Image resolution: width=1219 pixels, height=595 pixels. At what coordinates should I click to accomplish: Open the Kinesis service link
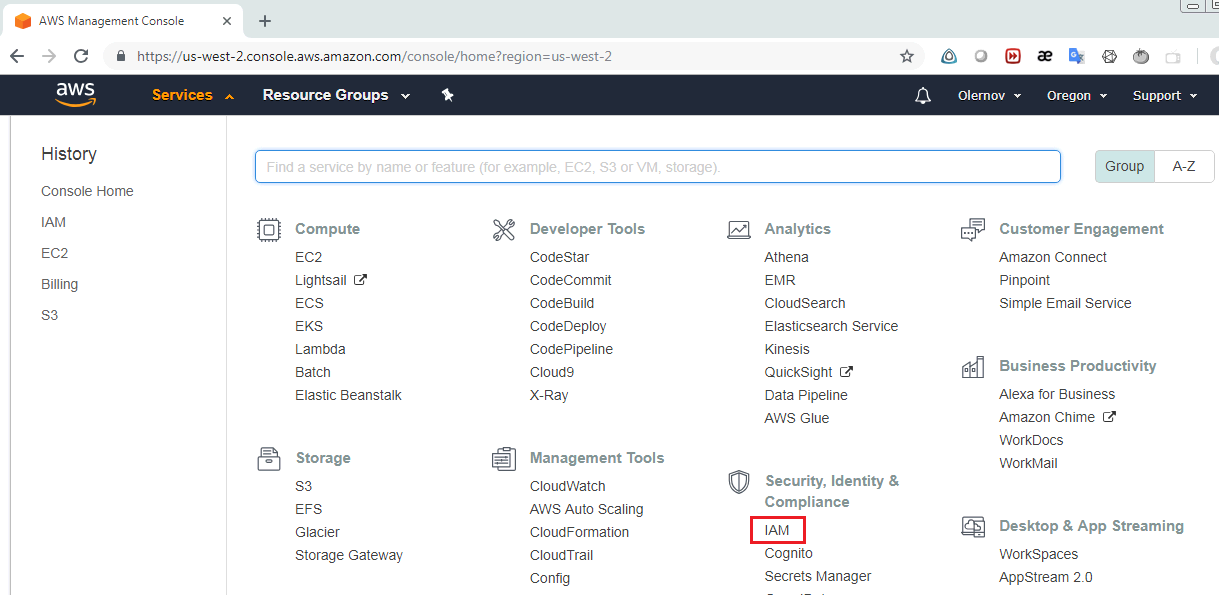pyautogui.click(x=787, y=349)
